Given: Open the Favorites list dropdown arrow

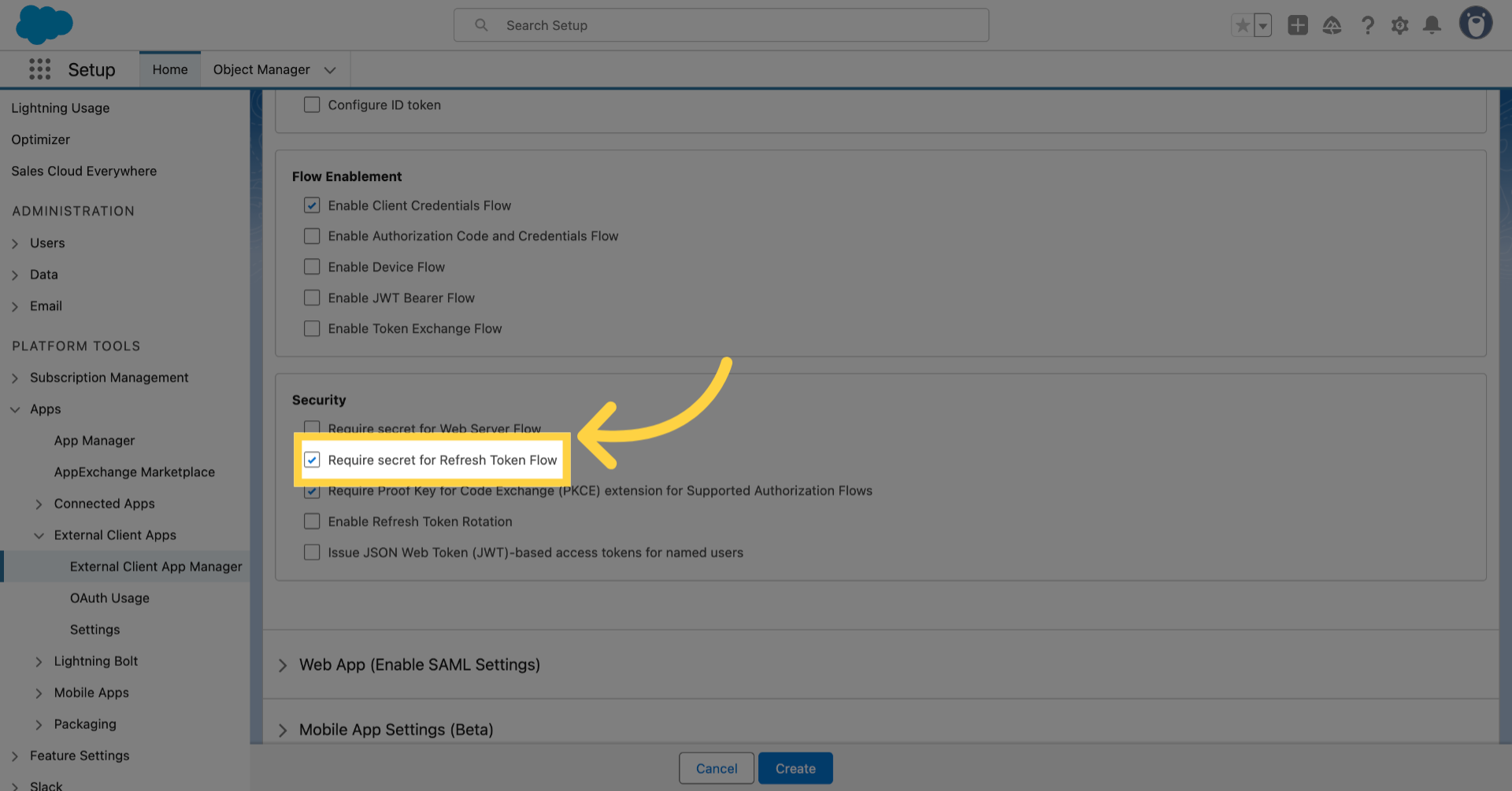Looking at the screenshot, I should point(1262,25).
